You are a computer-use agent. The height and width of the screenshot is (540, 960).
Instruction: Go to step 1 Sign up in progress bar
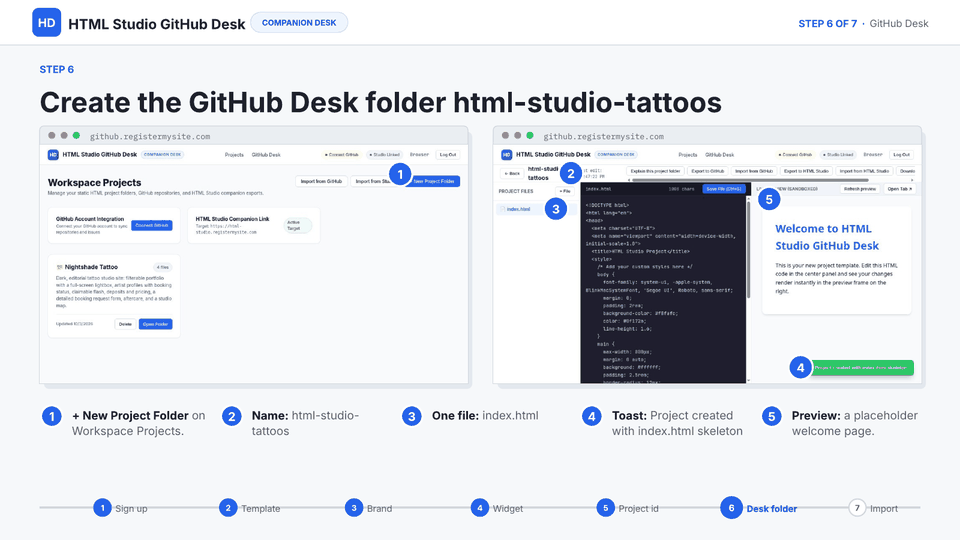point(121,508)
